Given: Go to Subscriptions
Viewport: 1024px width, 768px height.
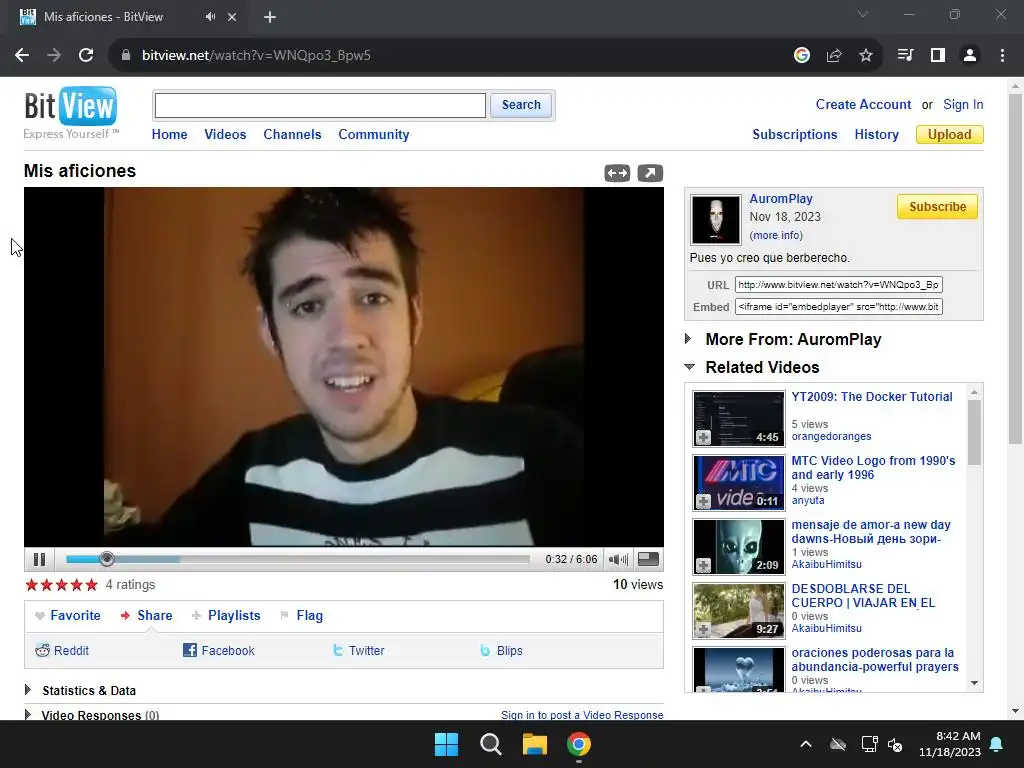Looking at the screenshot, I should click(x=795, y=135).
